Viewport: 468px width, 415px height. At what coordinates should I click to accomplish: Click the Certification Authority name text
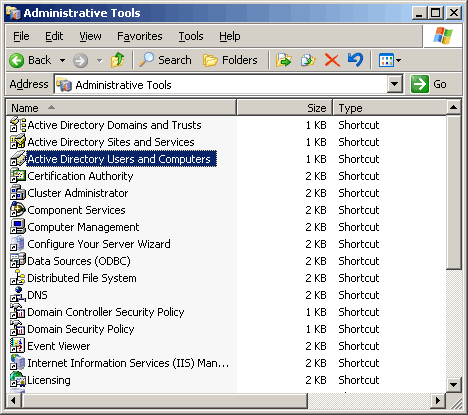80,176
